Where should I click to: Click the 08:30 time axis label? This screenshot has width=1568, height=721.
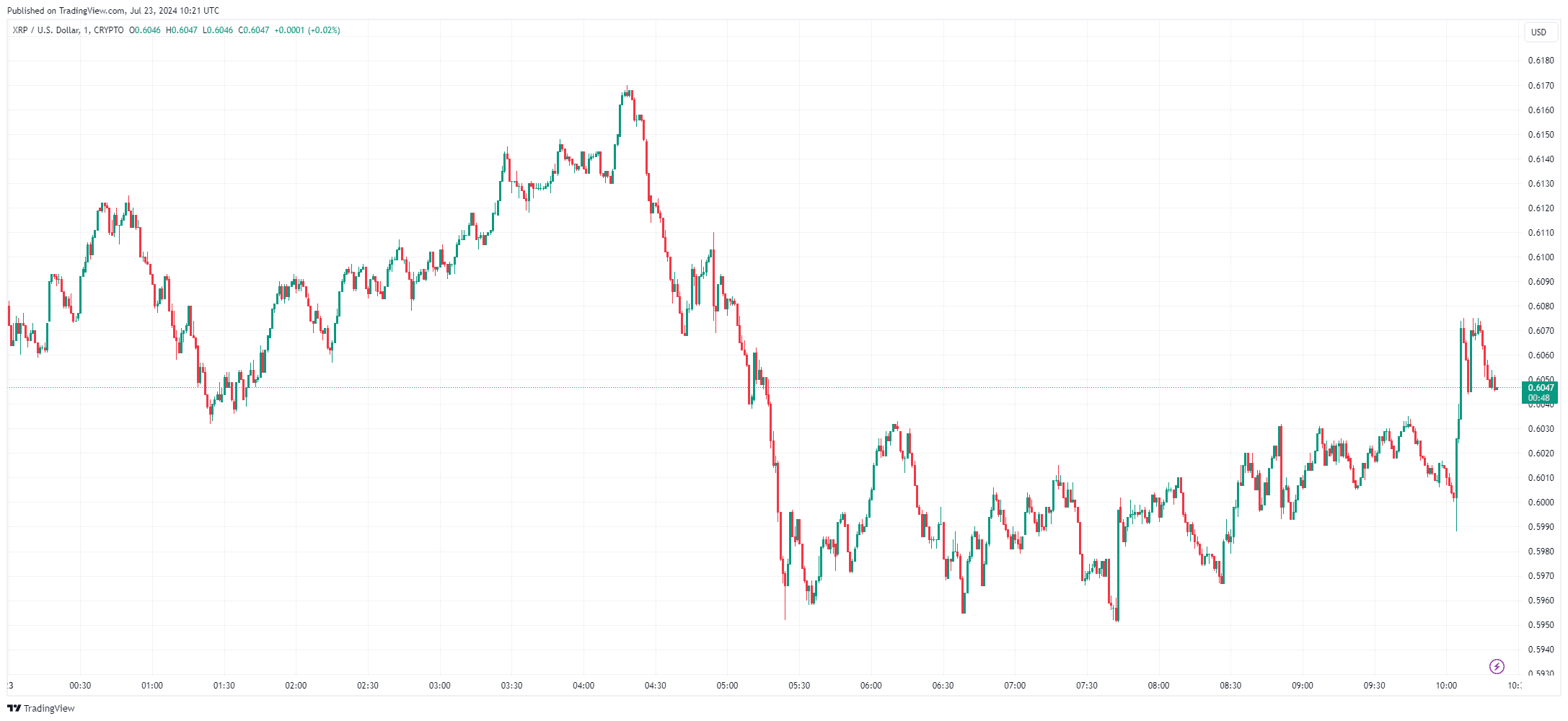(x=1230, y=686)
